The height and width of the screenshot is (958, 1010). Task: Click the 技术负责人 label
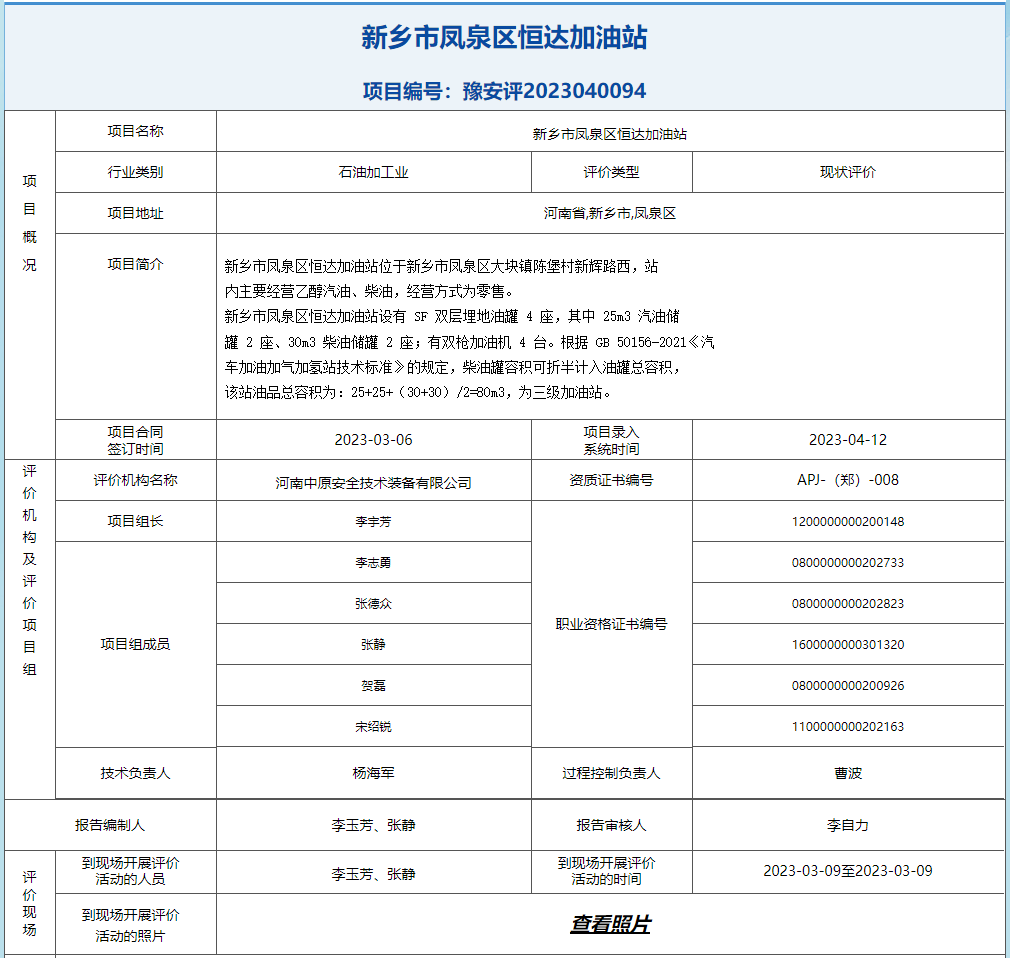[x=135, y=773]
